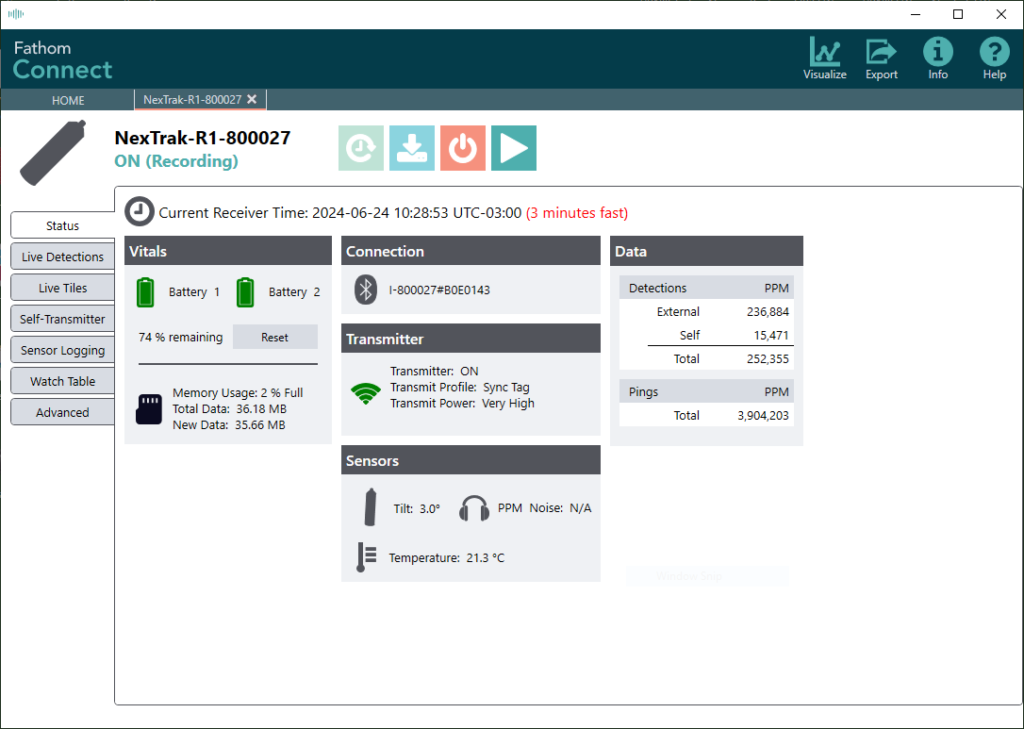Switch to Self-Transmitter

point(61,318)
